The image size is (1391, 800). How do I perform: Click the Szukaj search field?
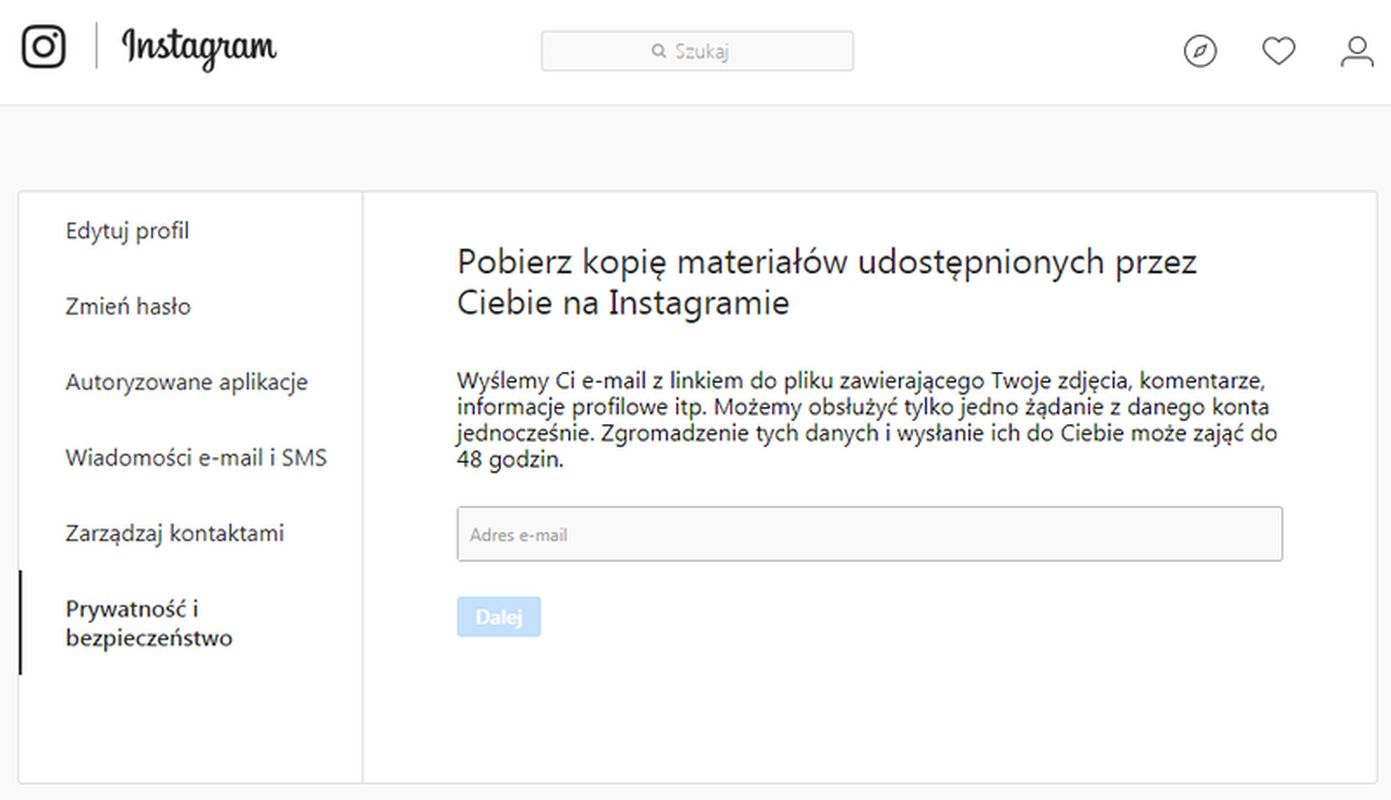(697, 51)
